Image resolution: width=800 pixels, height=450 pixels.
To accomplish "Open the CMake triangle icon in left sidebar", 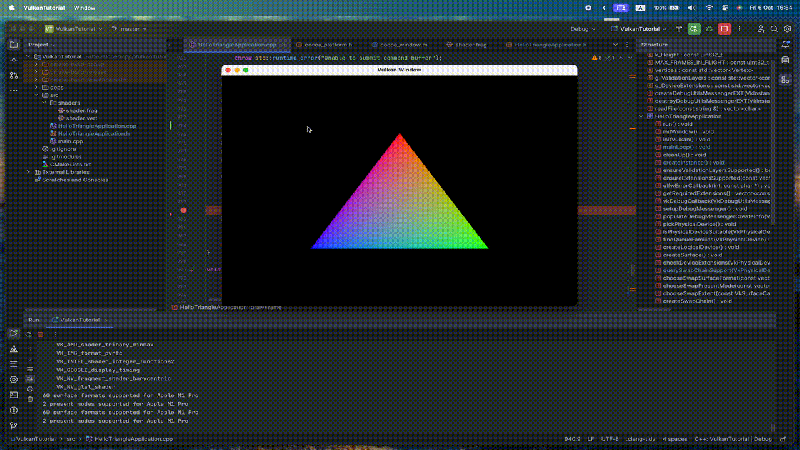I will (14, 349).
